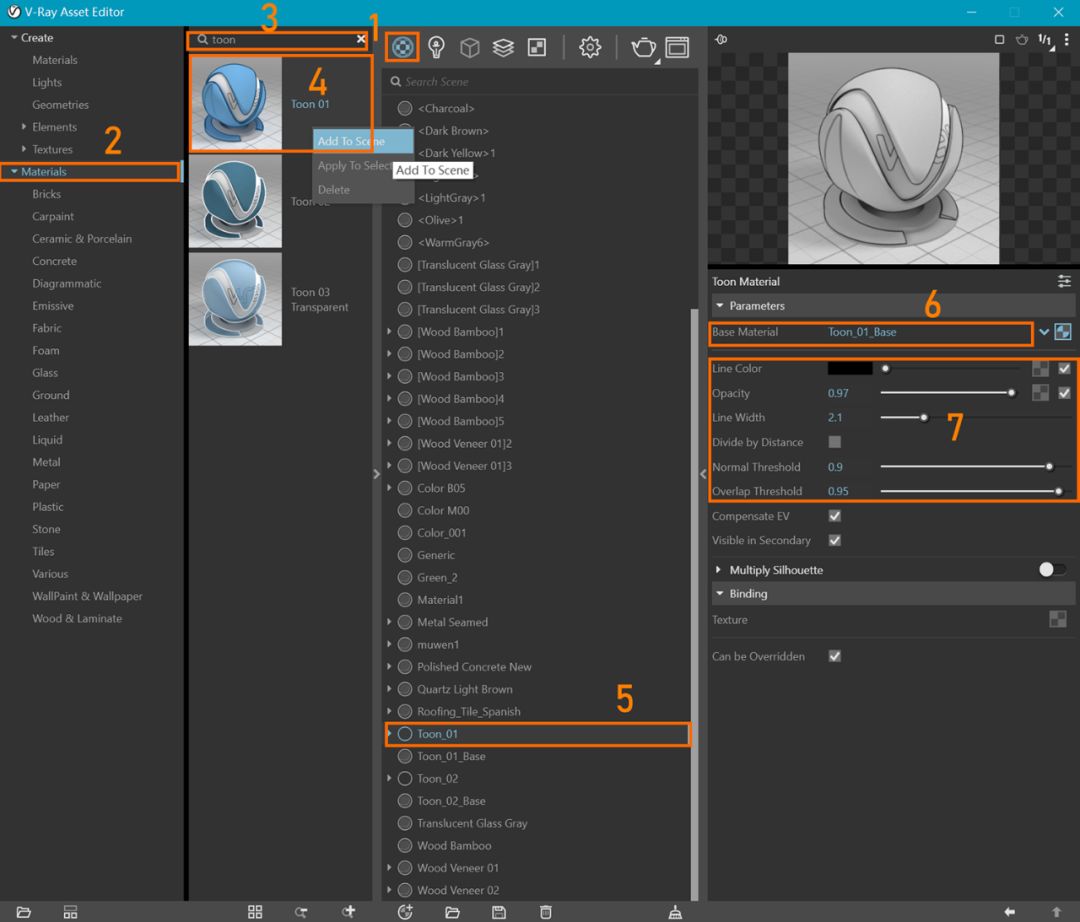Click the delete trash icon in the bottom bar
The height and width of the screenshot is (922, 1080).
click(546, 912)
